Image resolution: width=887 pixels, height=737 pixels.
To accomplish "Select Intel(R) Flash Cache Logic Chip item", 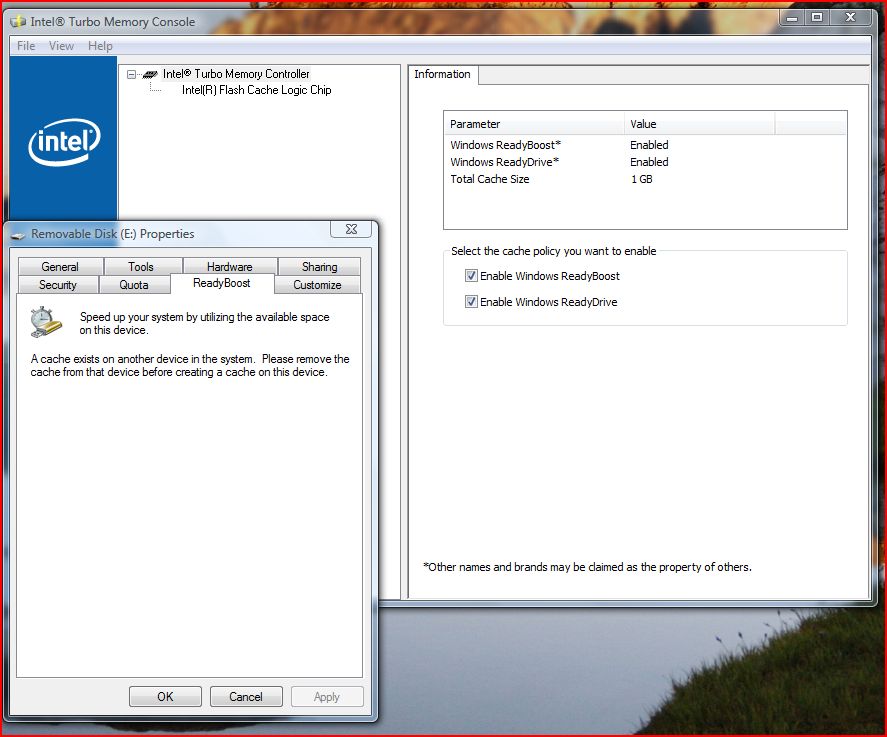I will point(256,90).
